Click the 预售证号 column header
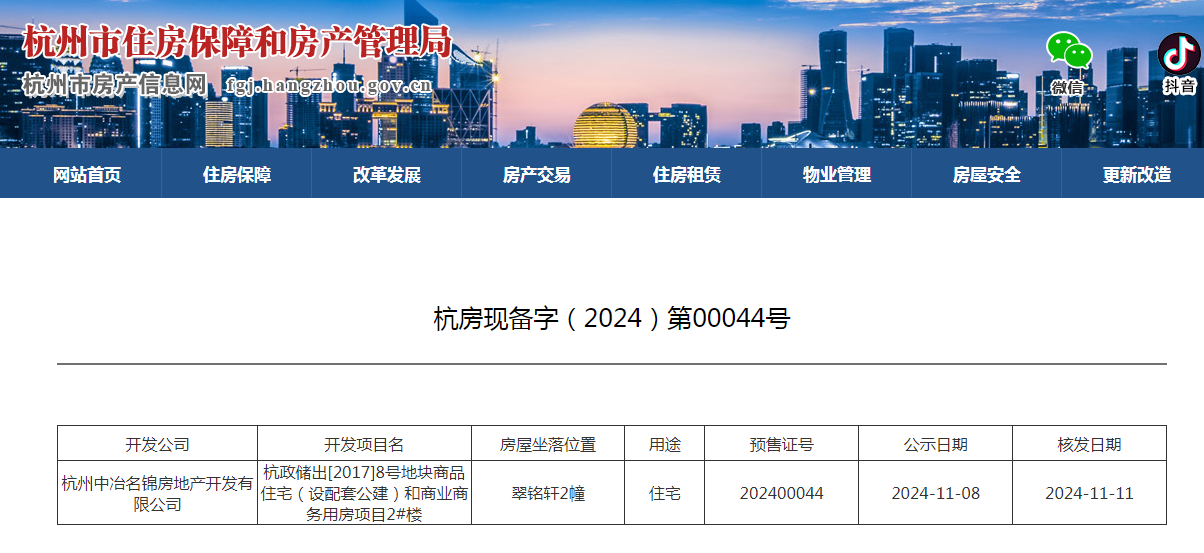 pyautogui.click(x=781, y=444)
